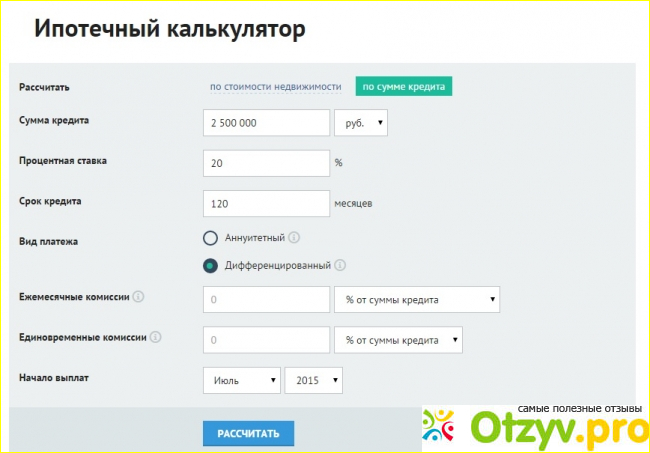
Task: Focus the Сумма кредита input field
Action: coord(265,122)
